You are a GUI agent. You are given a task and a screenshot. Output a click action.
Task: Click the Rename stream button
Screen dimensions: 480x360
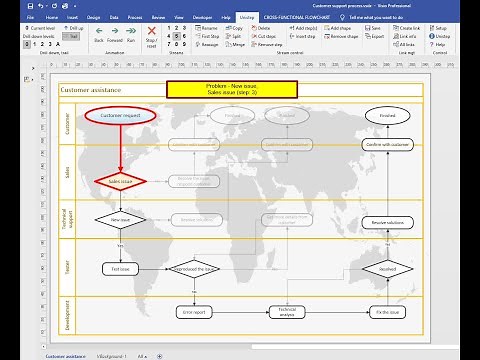coord(206,28)
